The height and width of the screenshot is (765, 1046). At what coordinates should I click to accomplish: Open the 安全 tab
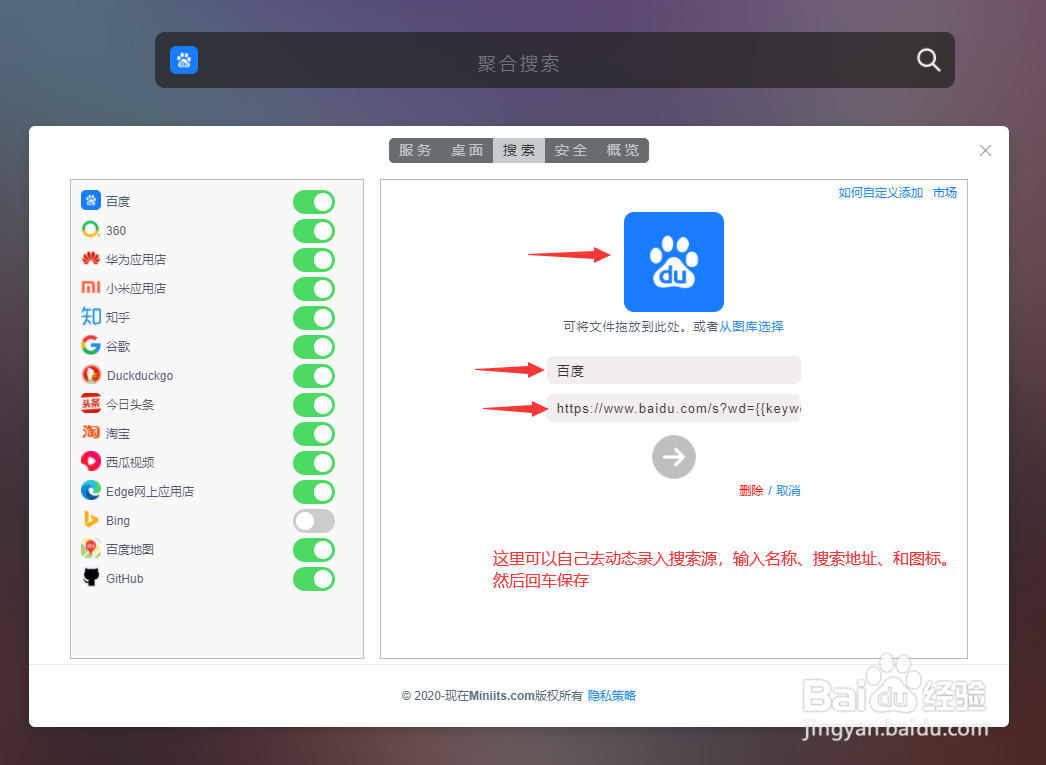click(x=571, y=151)
